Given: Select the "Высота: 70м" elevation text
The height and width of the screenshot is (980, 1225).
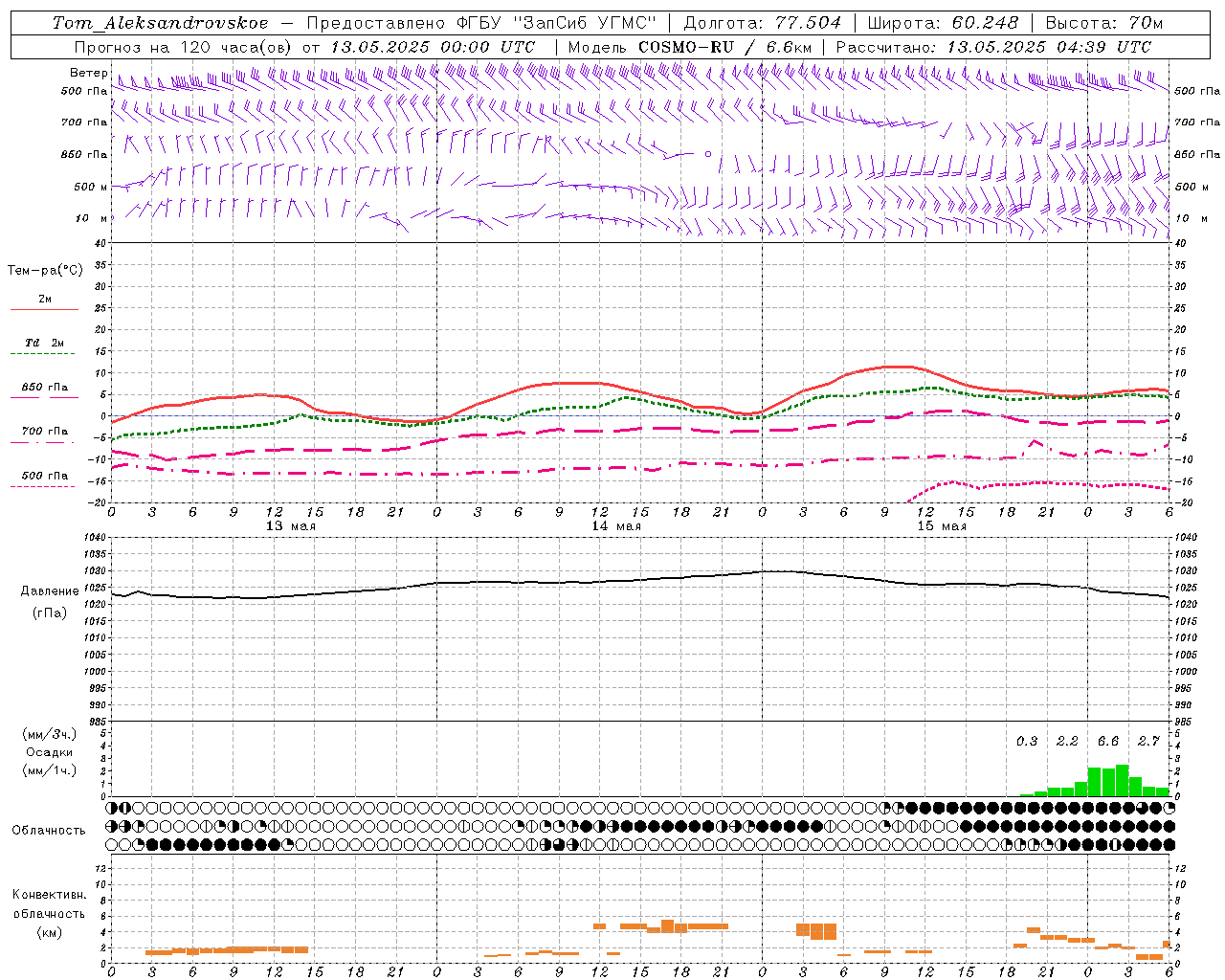Looking at the screenshot, I should (x=1104, y=23).
